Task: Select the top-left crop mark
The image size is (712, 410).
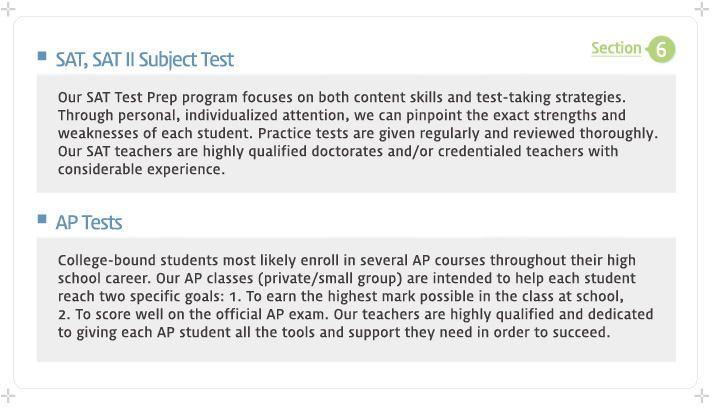Action: coord(8,9)
